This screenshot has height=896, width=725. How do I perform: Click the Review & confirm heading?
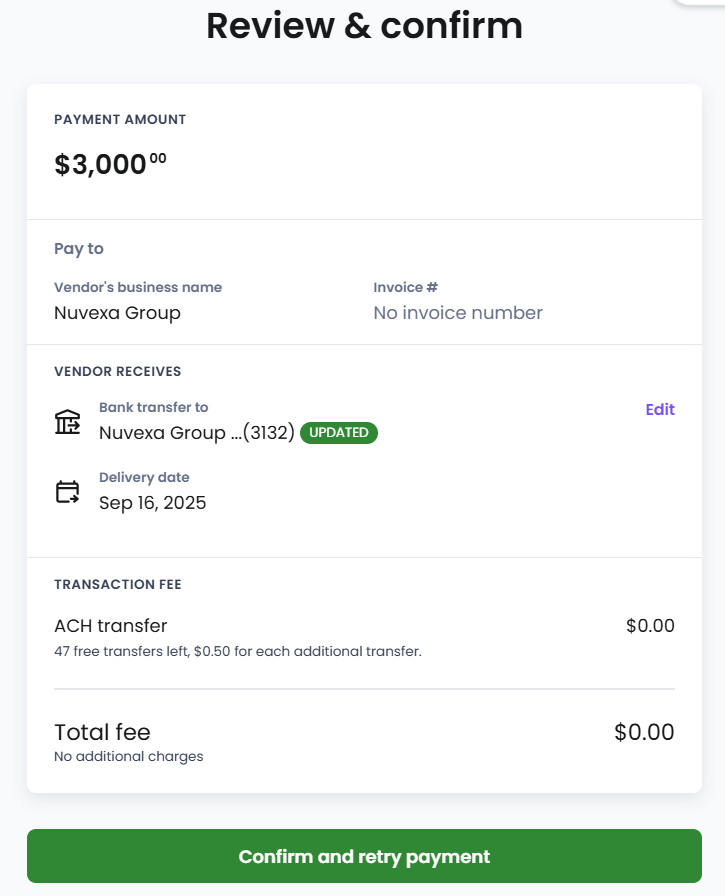click(364, 26)
